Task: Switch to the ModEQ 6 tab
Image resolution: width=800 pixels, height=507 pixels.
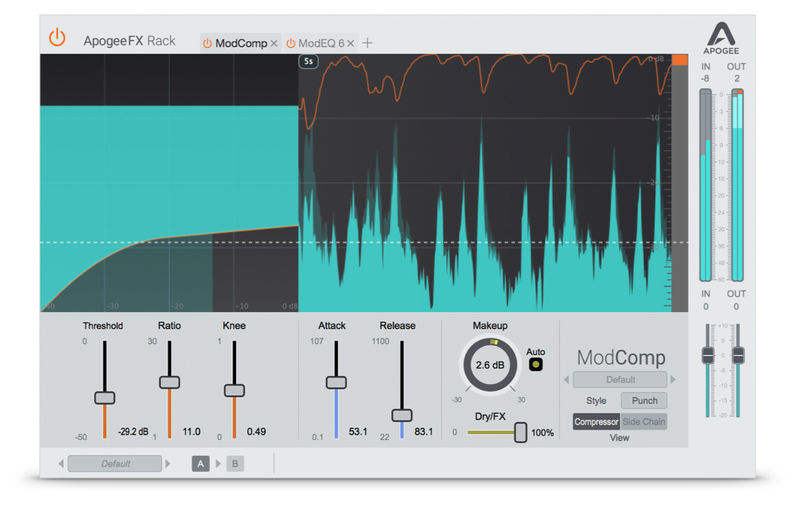Action: click(321, 43)
